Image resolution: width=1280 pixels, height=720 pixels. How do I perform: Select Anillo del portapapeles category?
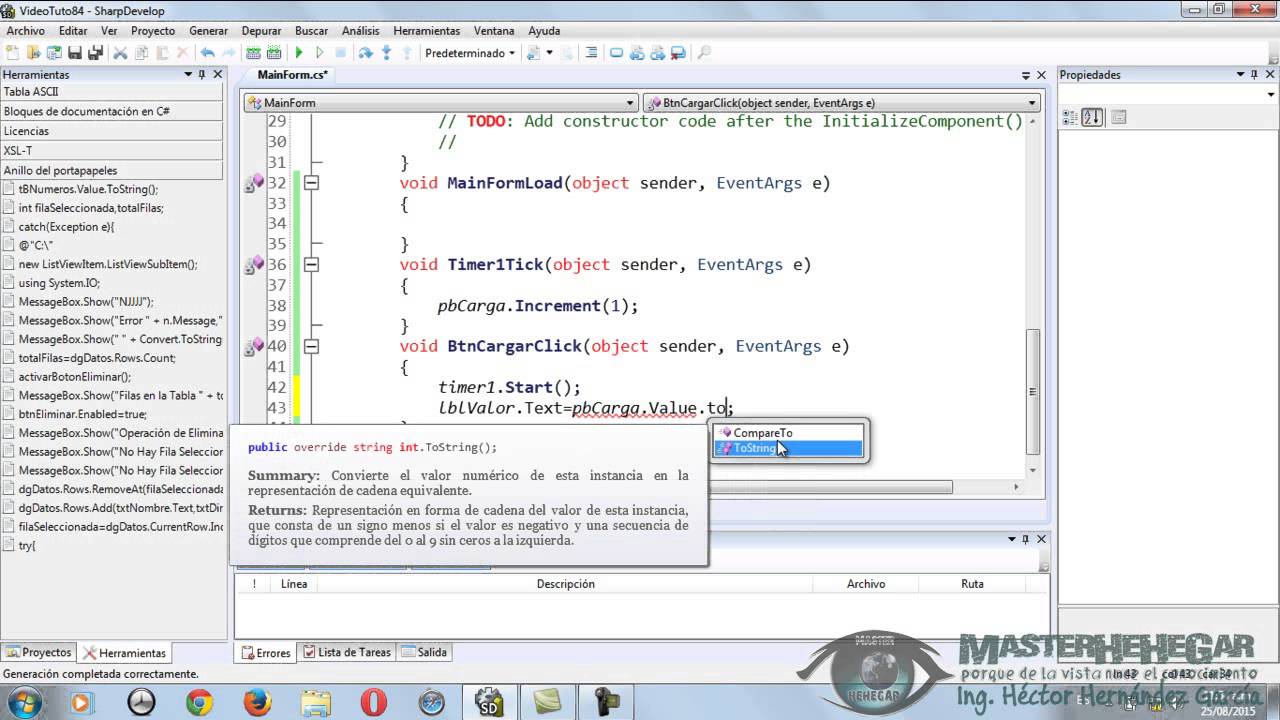point(112,170)
